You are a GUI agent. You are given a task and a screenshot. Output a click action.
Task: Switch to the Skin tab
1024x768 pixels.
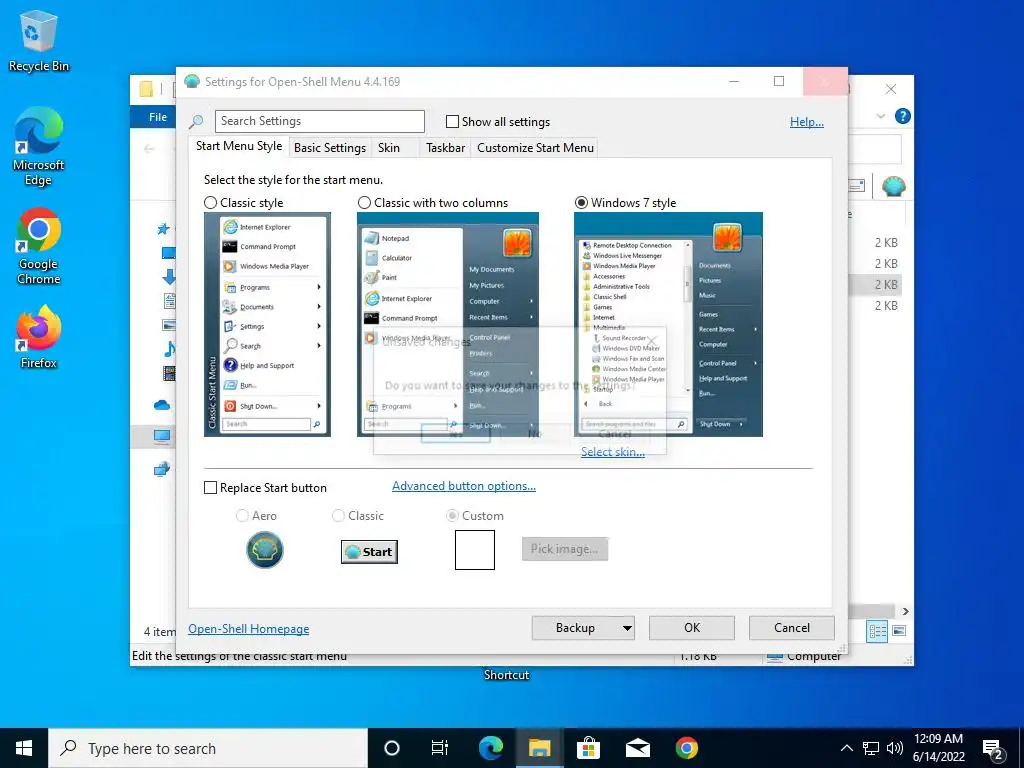click(x=389, y=148)
